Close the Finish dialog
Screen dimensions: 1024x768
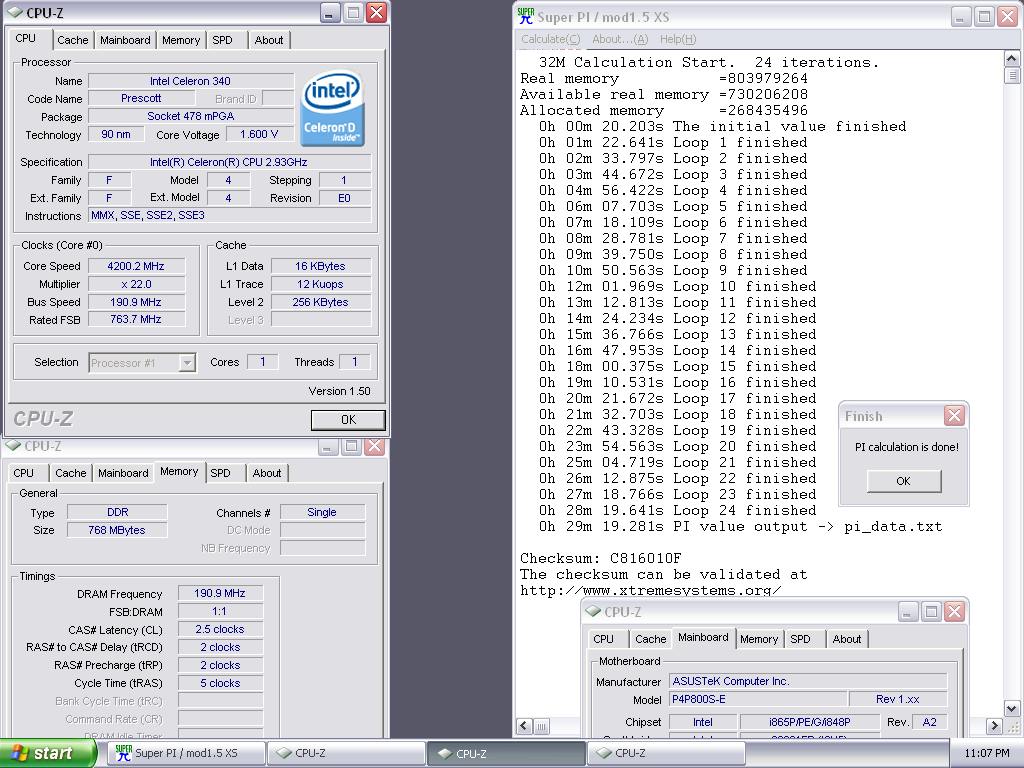click(x=954, y=415)
